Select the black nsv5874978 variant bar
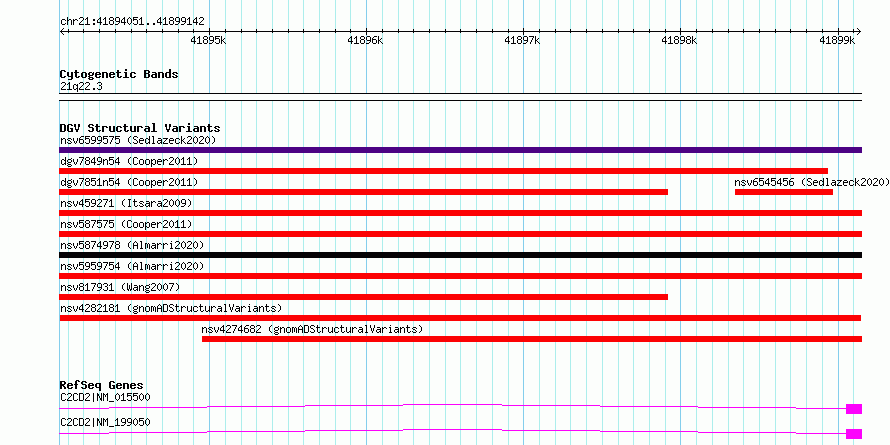This screenshot has width=890, height=445. tap(460, 255)
